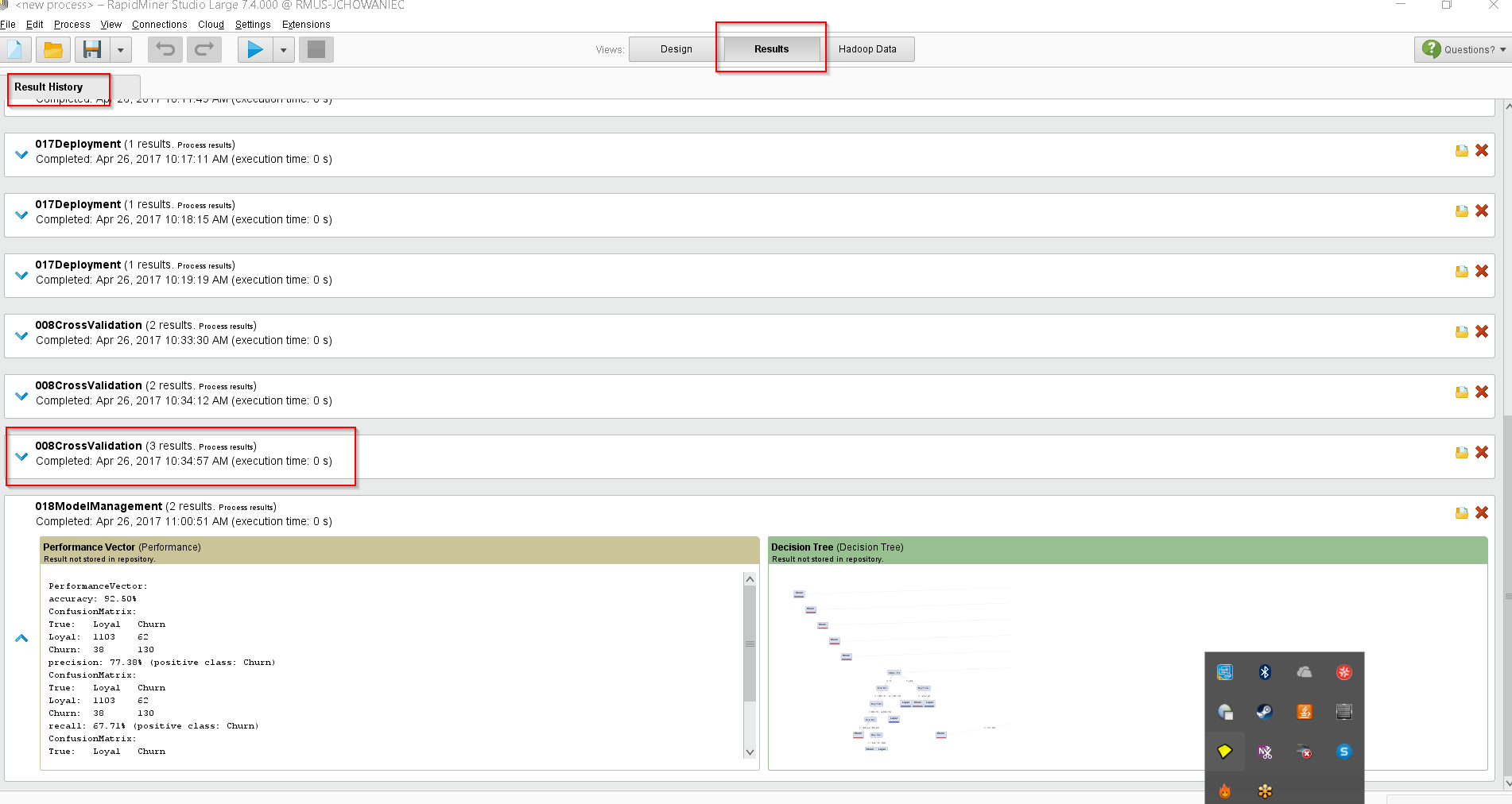
Task: Open the Extensions menu
Action: pyautogui.click(x=306, y=25)
